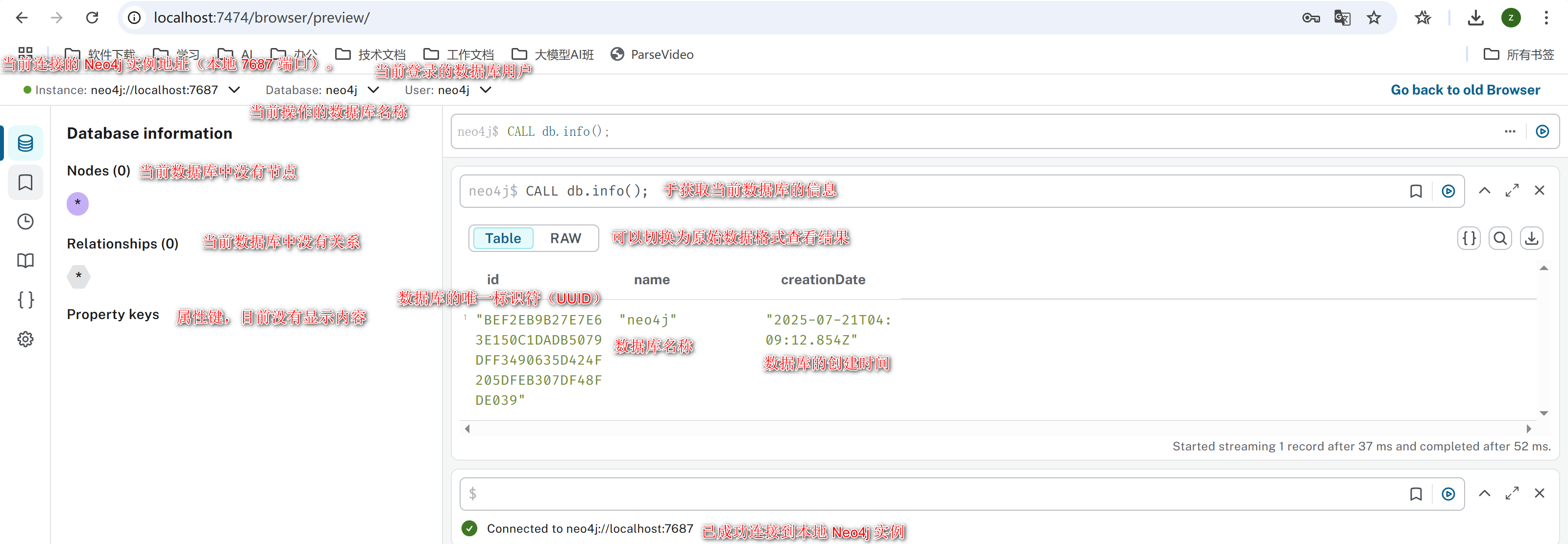Open the guides book icon in sidebar

[25, 260]
